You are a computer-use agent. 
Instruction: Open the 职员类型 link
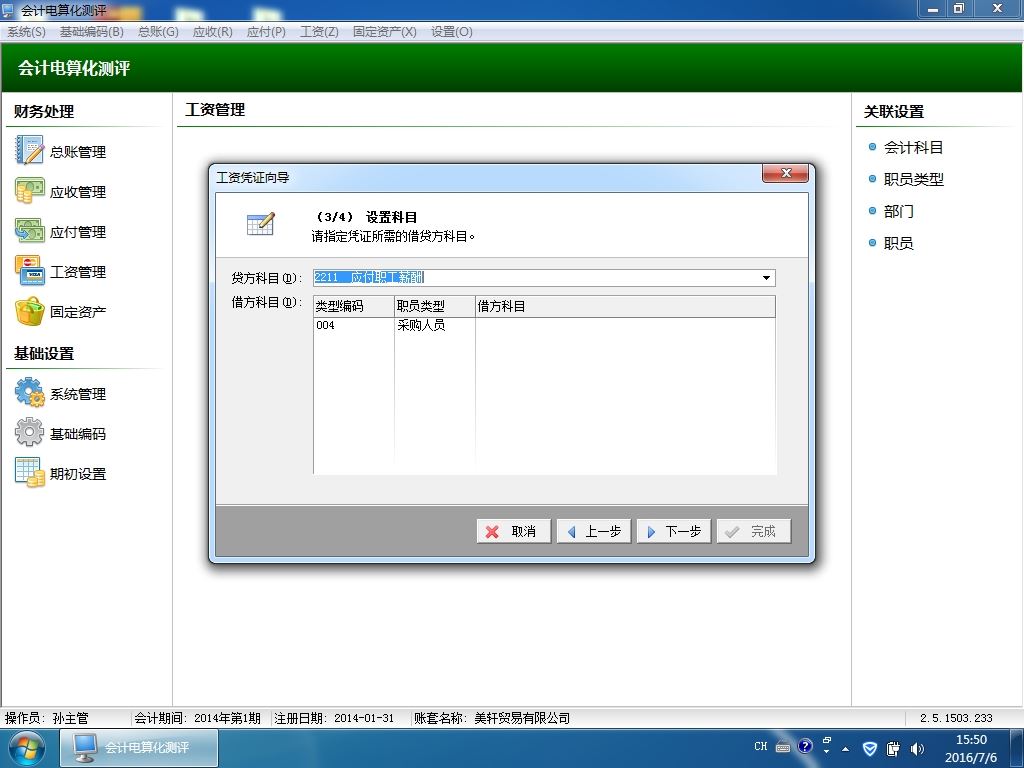pyautogui.click(x=913, y=180)
